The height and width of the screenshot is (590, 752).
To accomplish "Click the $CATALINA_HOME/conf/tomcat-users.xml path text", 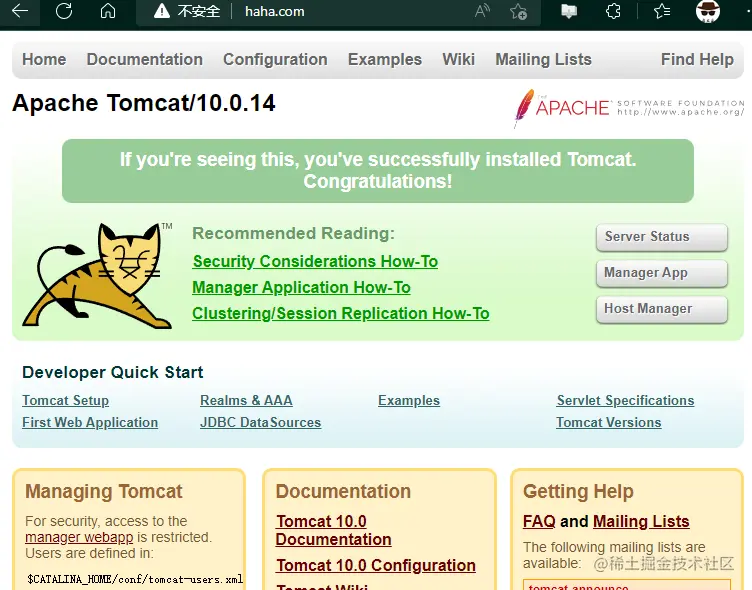I will pyautogui.click(x=135, y=579).
